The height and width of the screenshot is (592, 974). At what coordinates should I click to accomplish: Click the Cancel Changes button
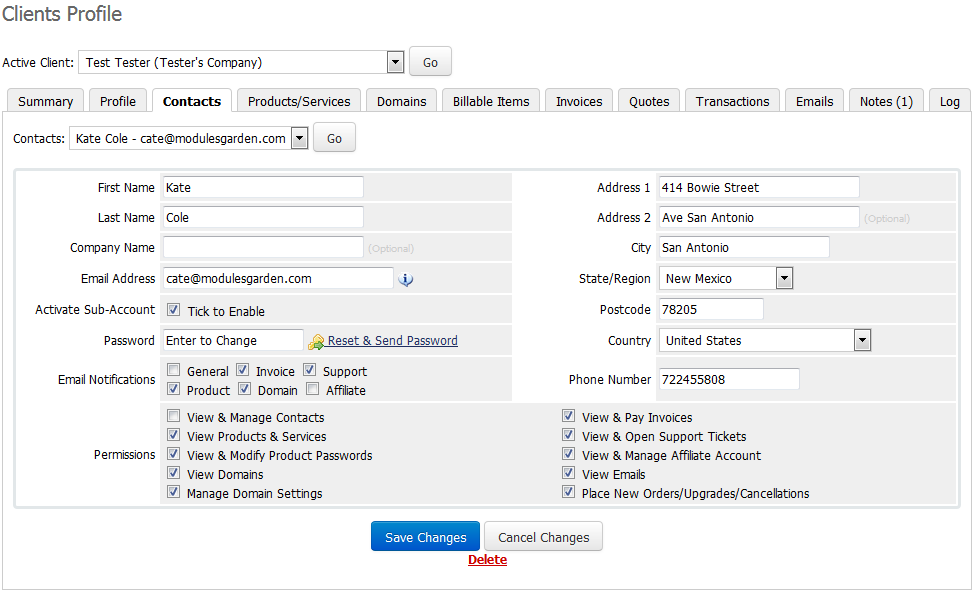click(x=544, y=537)
